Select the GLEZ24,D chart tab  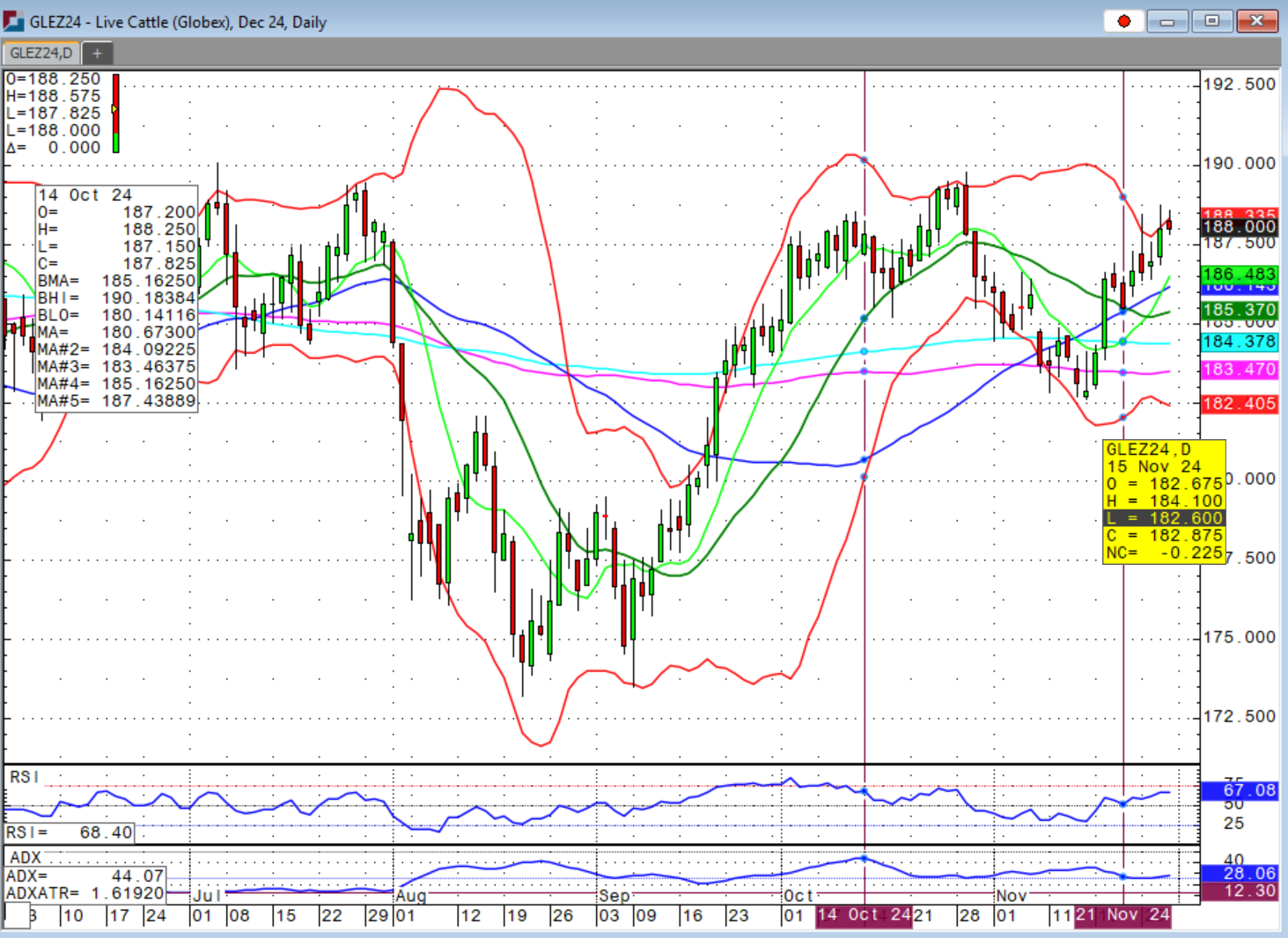point(41,53)
